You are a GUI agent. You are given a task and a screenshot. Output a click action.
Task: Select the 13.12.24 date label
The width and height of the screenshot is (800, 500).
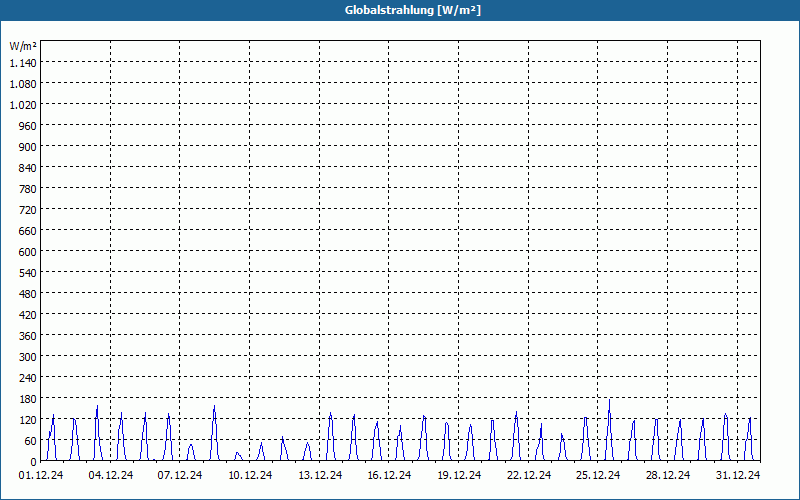(320, 475)
